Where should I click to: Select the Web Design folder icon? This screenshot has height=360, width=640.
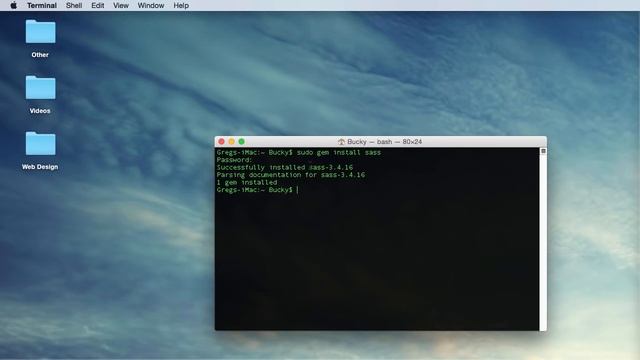pyautogui.click(x=40, y=143)
